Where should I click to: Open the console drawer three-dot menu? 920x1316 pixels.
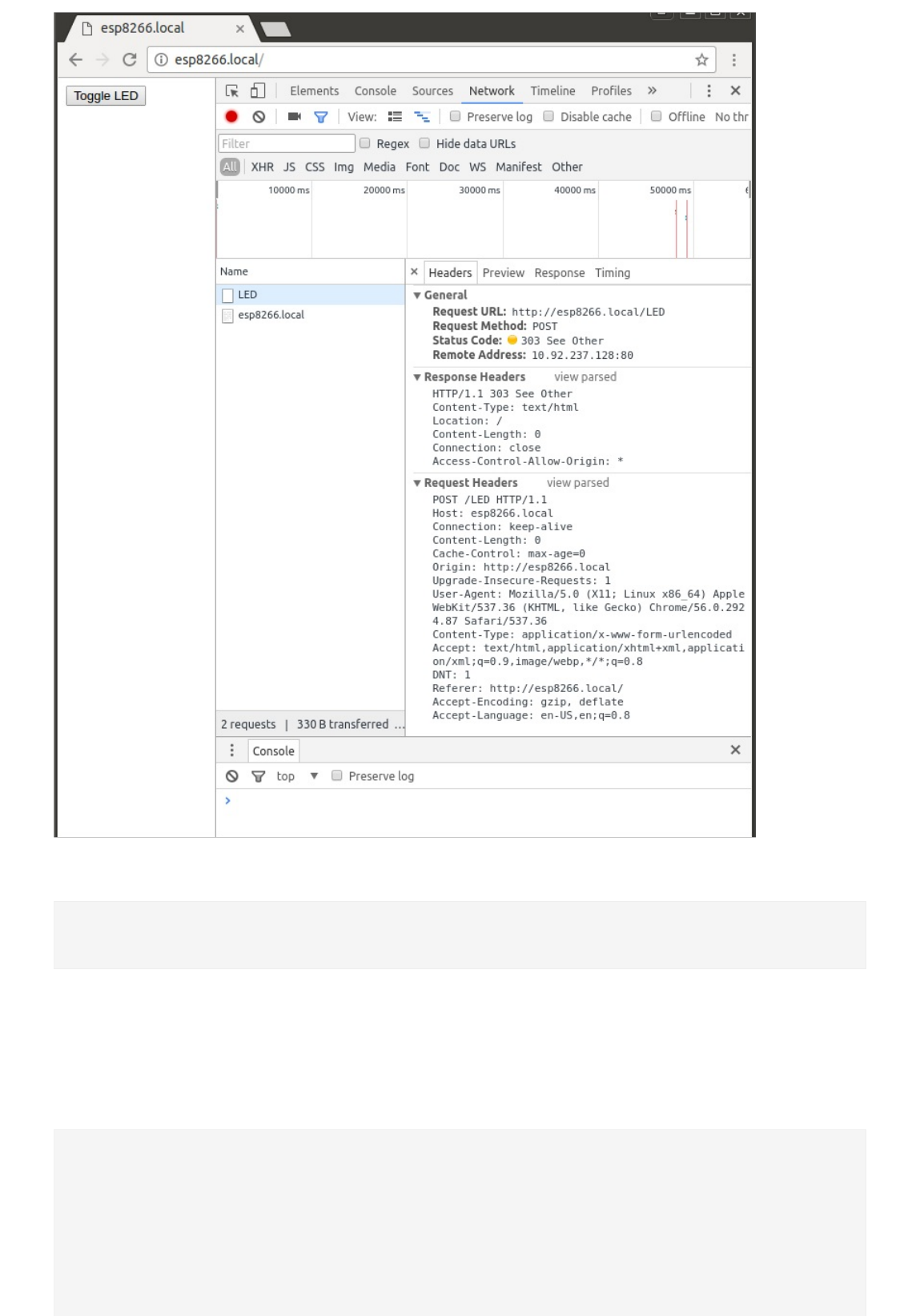(x=232, y=751)
